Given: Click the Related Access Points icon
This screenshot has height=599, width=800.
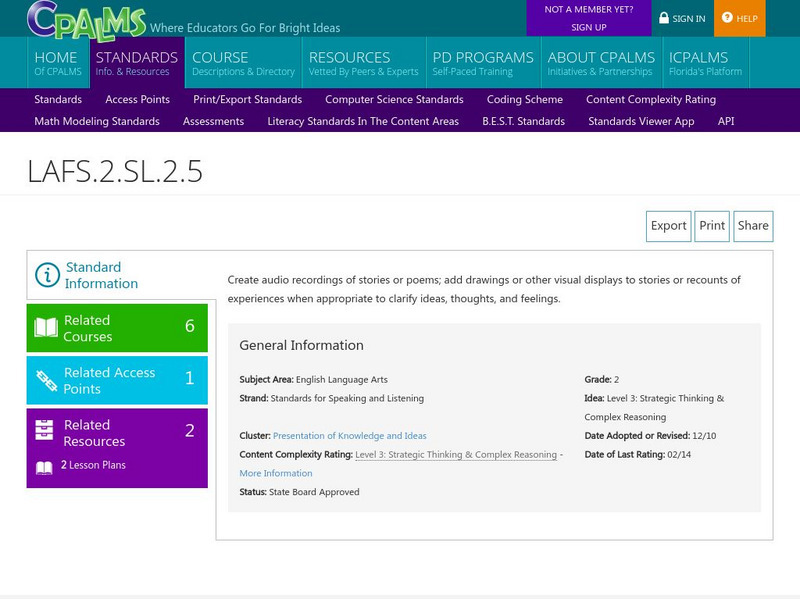Looking at the screenshot, I should pyautogui.click(x=46, y=380).
